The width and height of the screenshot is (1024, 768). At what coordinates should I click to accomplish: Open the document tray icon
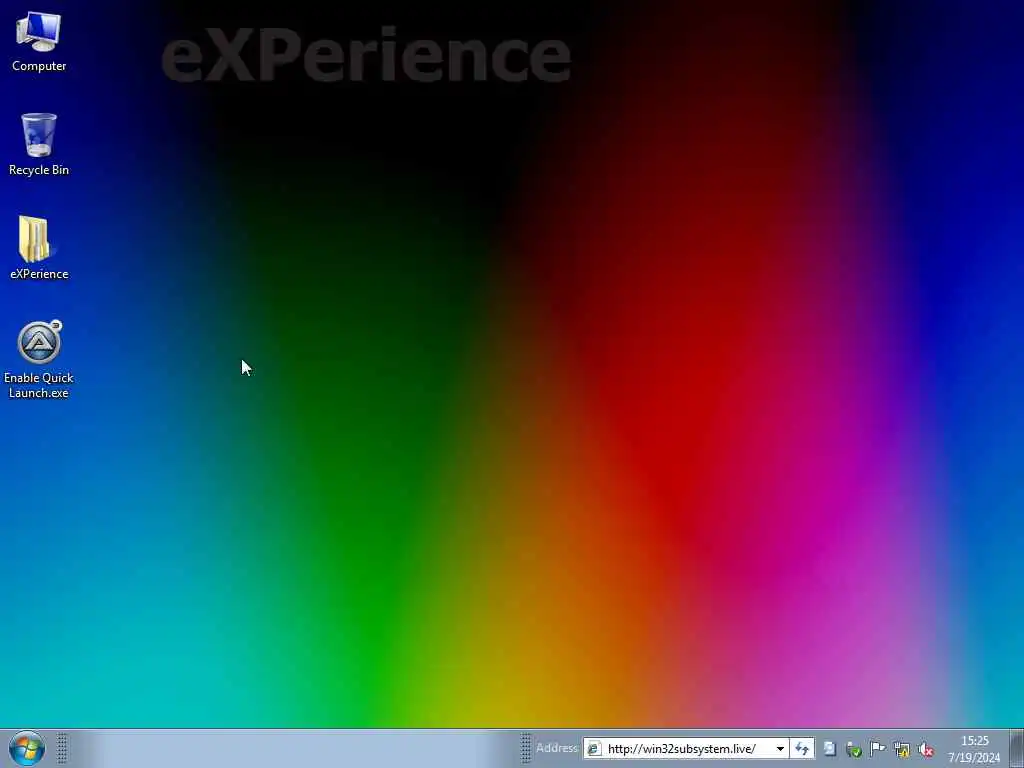[829, 748]
